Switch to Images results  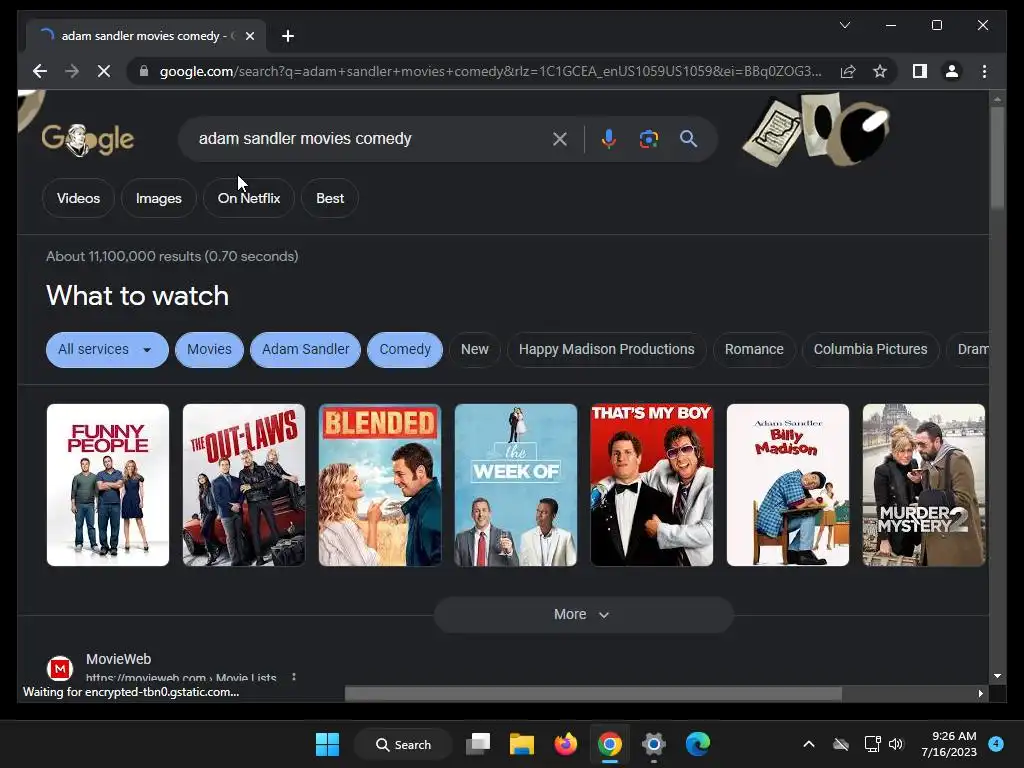point(159,198)
